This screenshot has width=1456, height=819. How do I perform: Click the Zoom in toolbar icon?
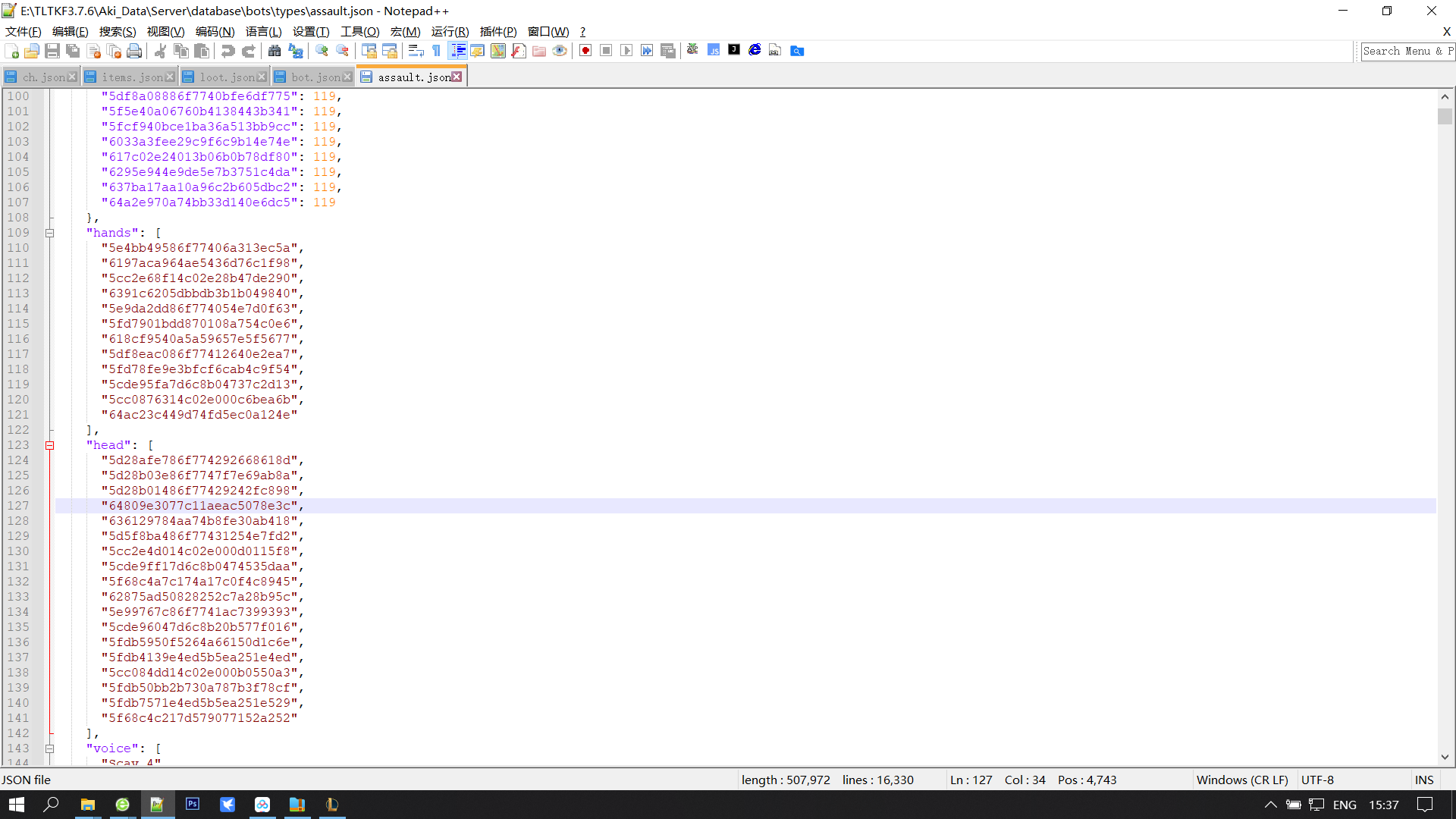click(322, 51)
